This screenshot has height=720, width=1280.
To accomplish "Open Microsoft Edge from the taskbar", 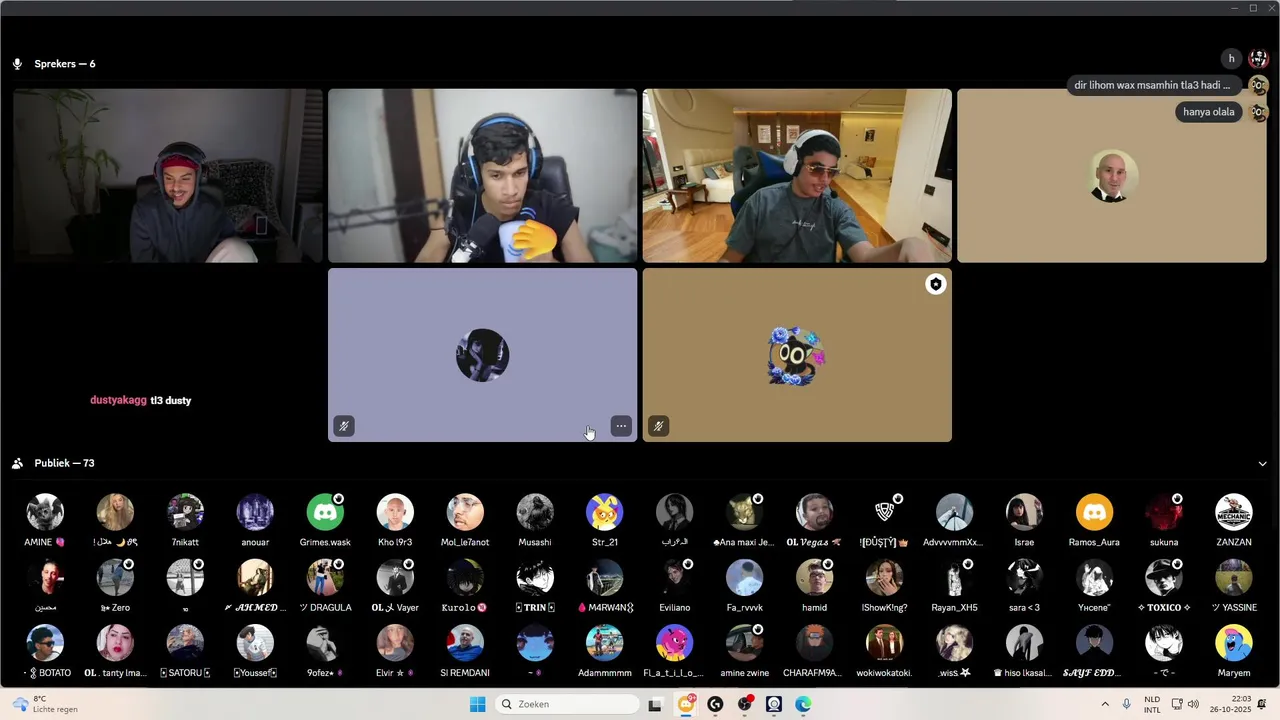I will point(803,704).
